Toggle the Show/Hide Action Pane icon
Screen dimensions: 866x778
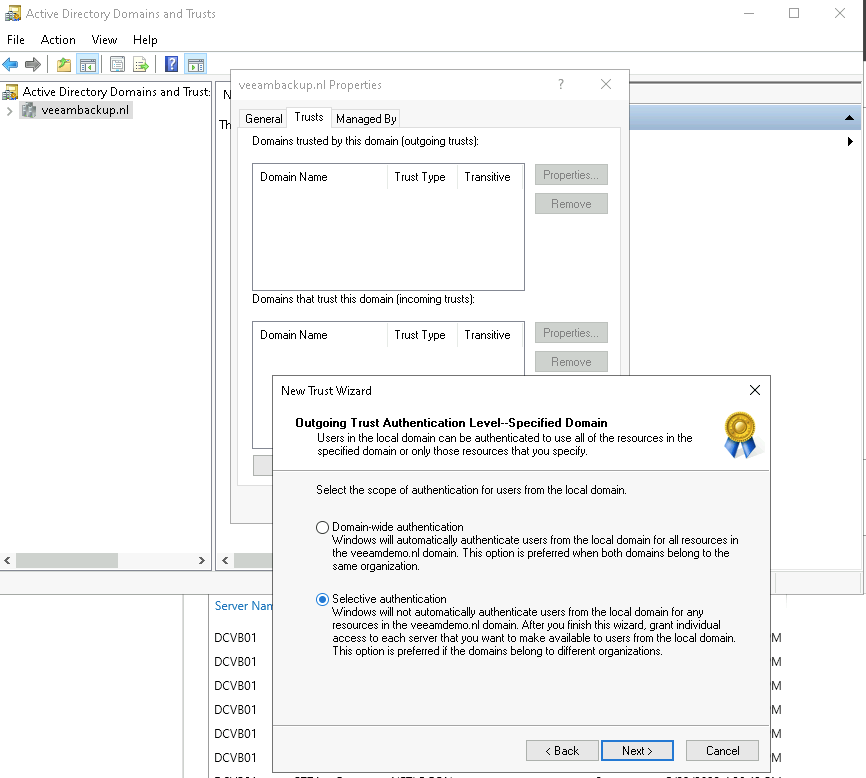(195, 65)
